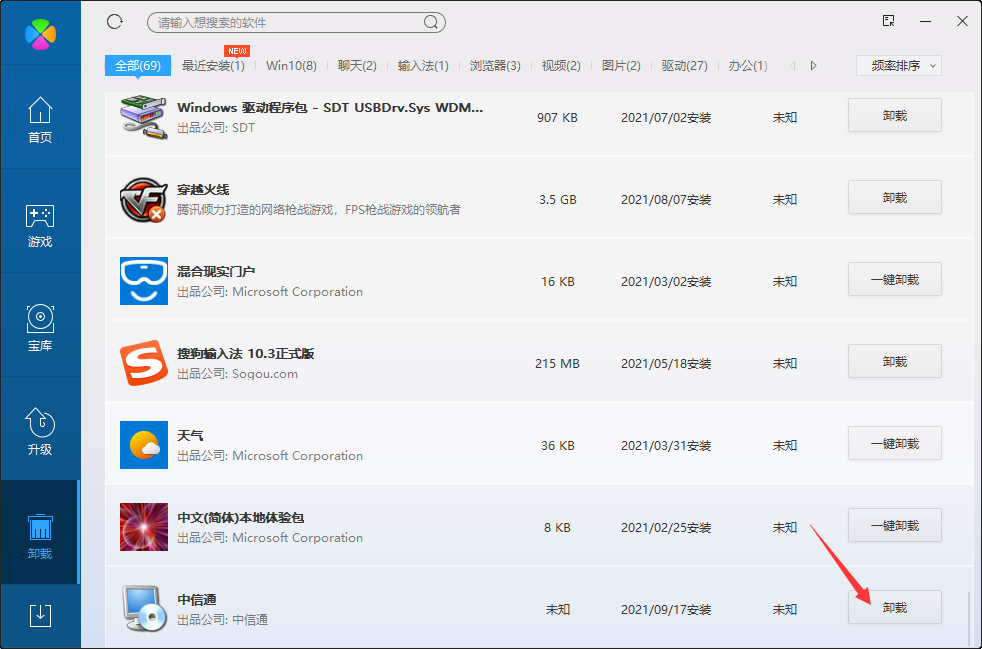Uninstall 中信通

click(895, 608)
